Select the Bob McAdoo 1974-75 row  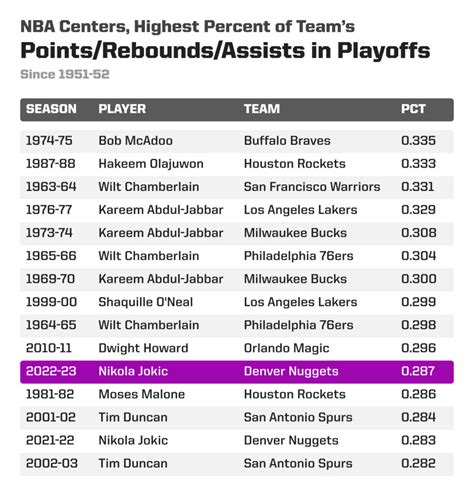(x=237, y=141)
